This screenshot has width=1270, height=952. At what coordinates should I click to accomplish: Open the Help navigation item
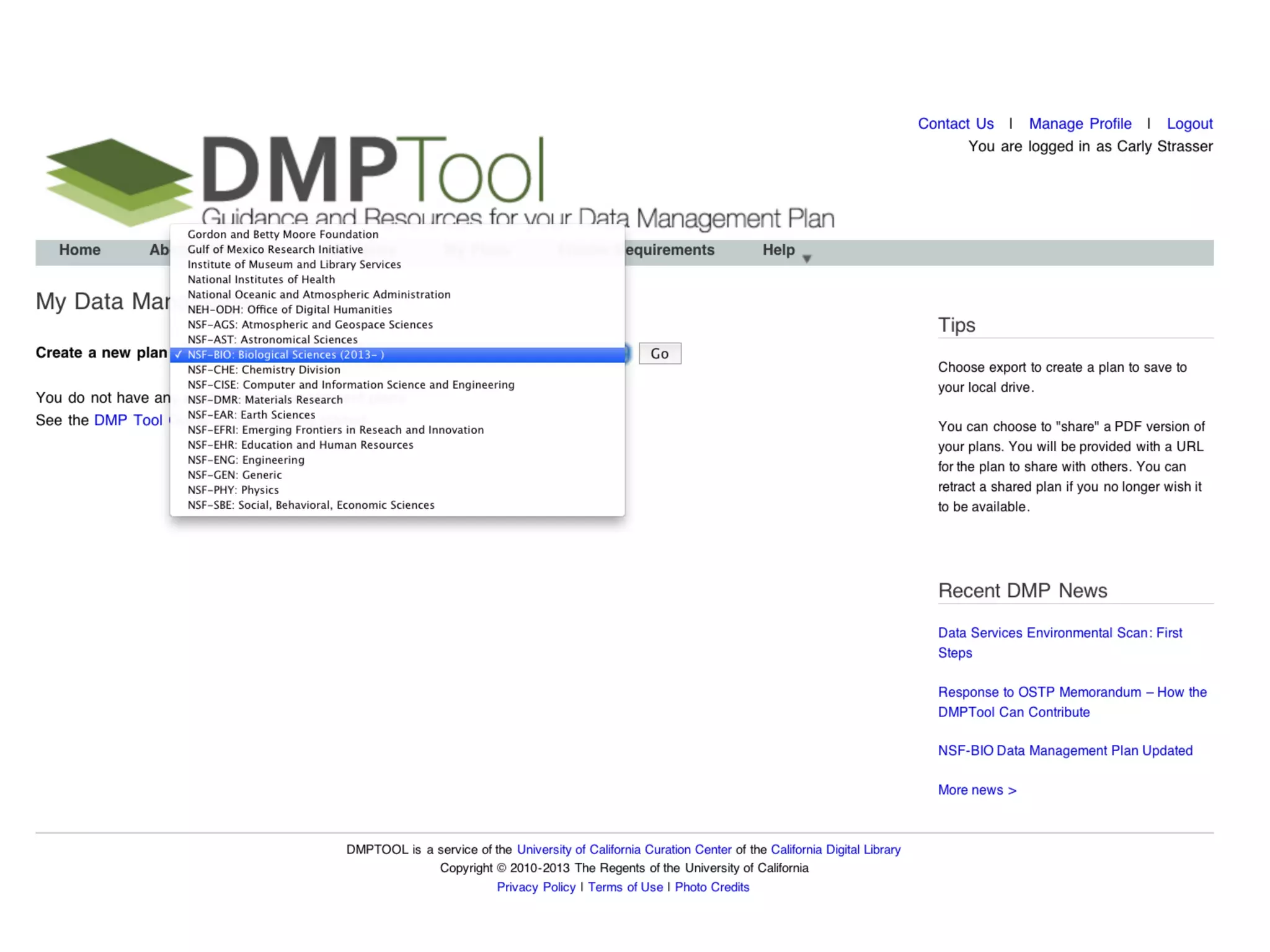[x=778, y=250]
